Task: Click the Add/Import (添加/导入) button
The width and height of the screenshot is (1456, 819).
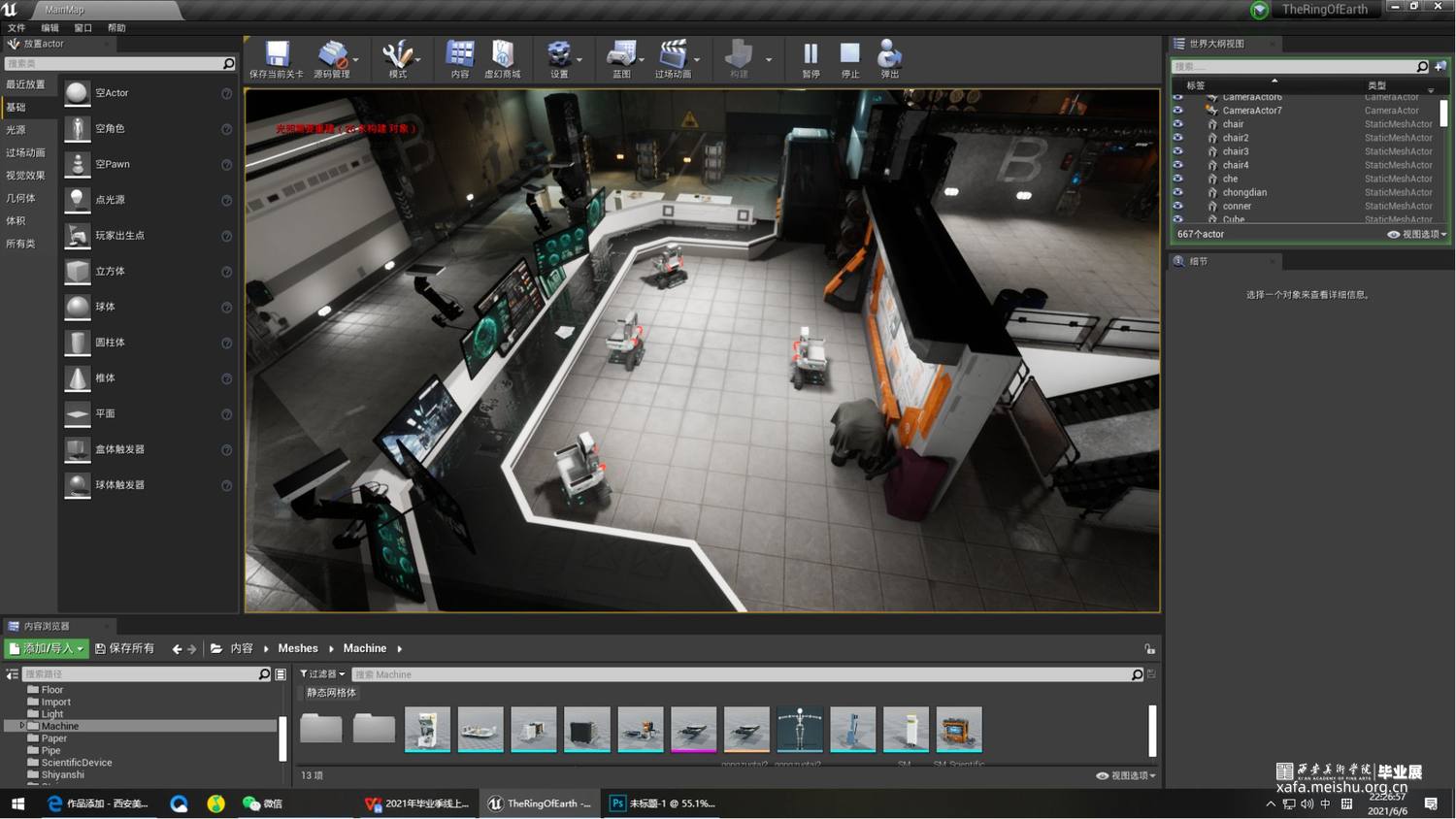Action: point(47,648)
